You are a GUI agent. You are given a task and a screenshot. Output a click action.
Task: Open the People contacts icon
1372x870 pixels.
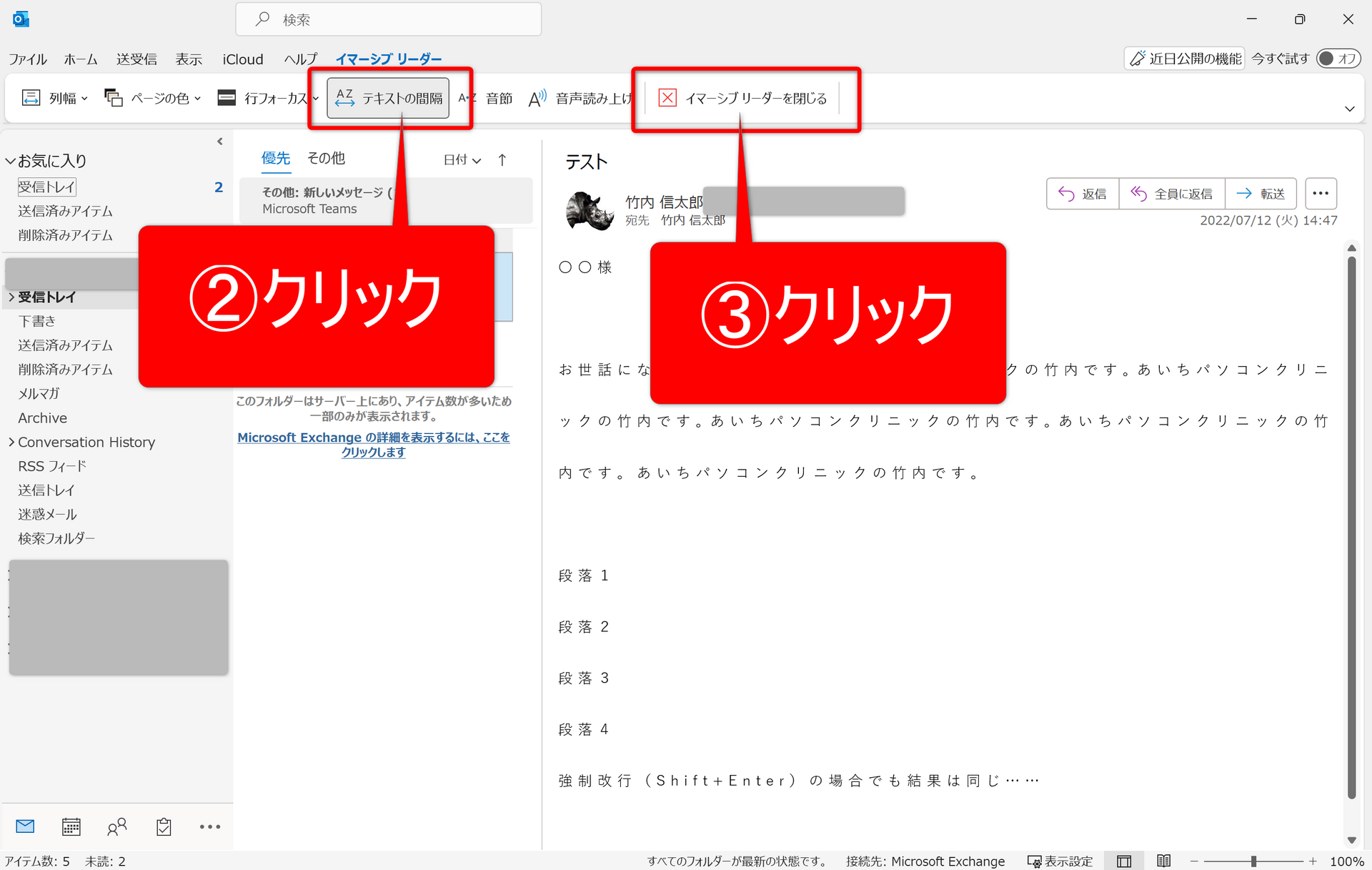point(117,827)
